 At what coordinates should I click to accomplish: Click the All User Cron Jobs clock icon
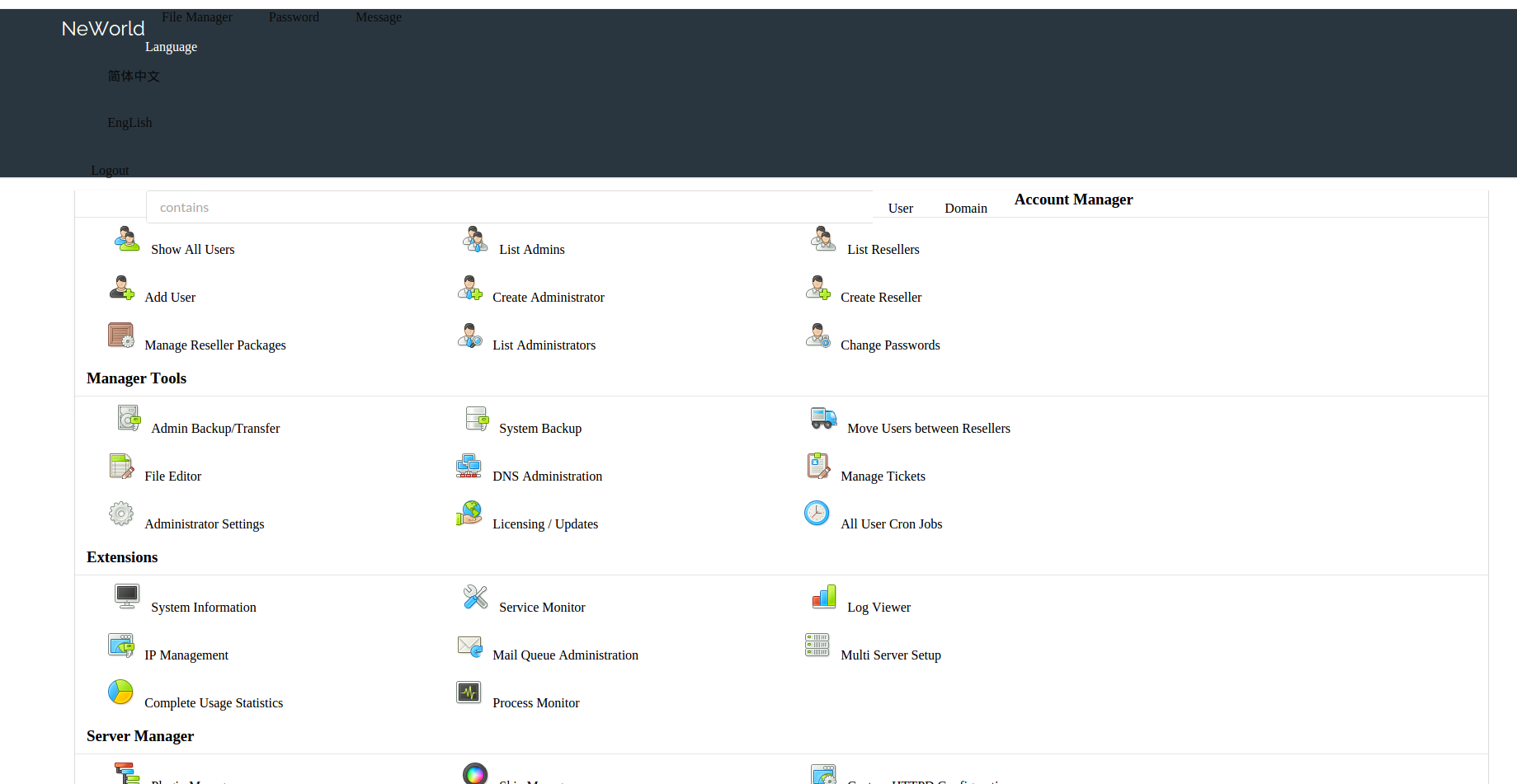[817, 514]
